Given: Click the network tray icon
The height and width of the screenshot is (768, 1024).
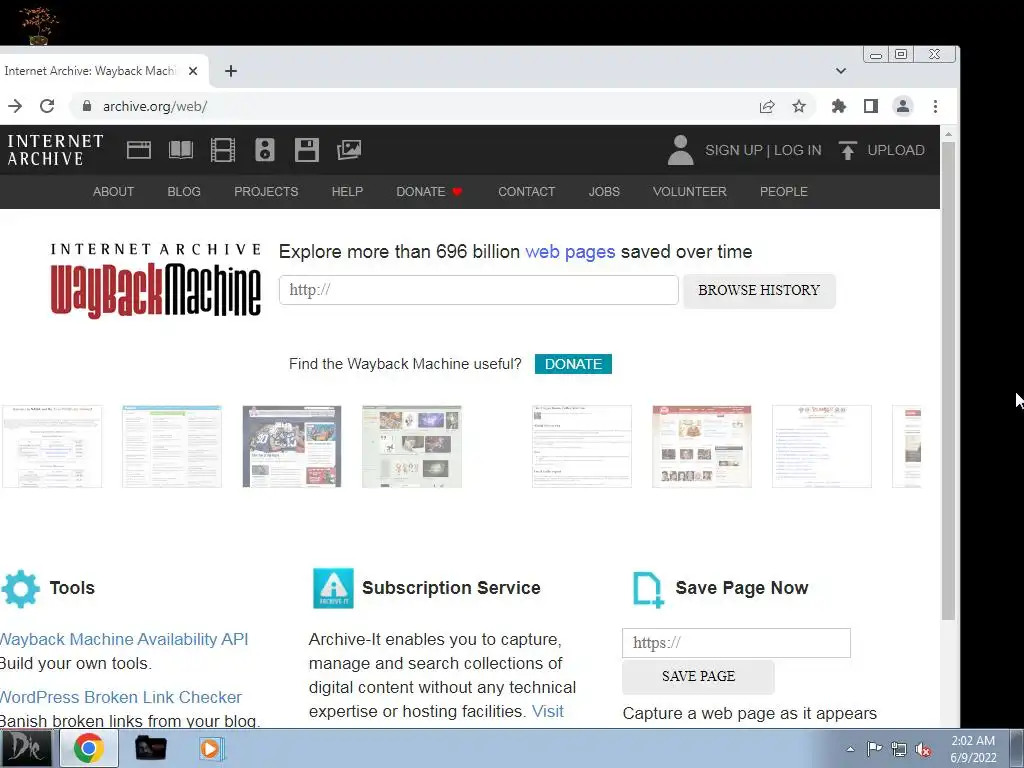Looking at the screenshot, I should pos(899,750).
